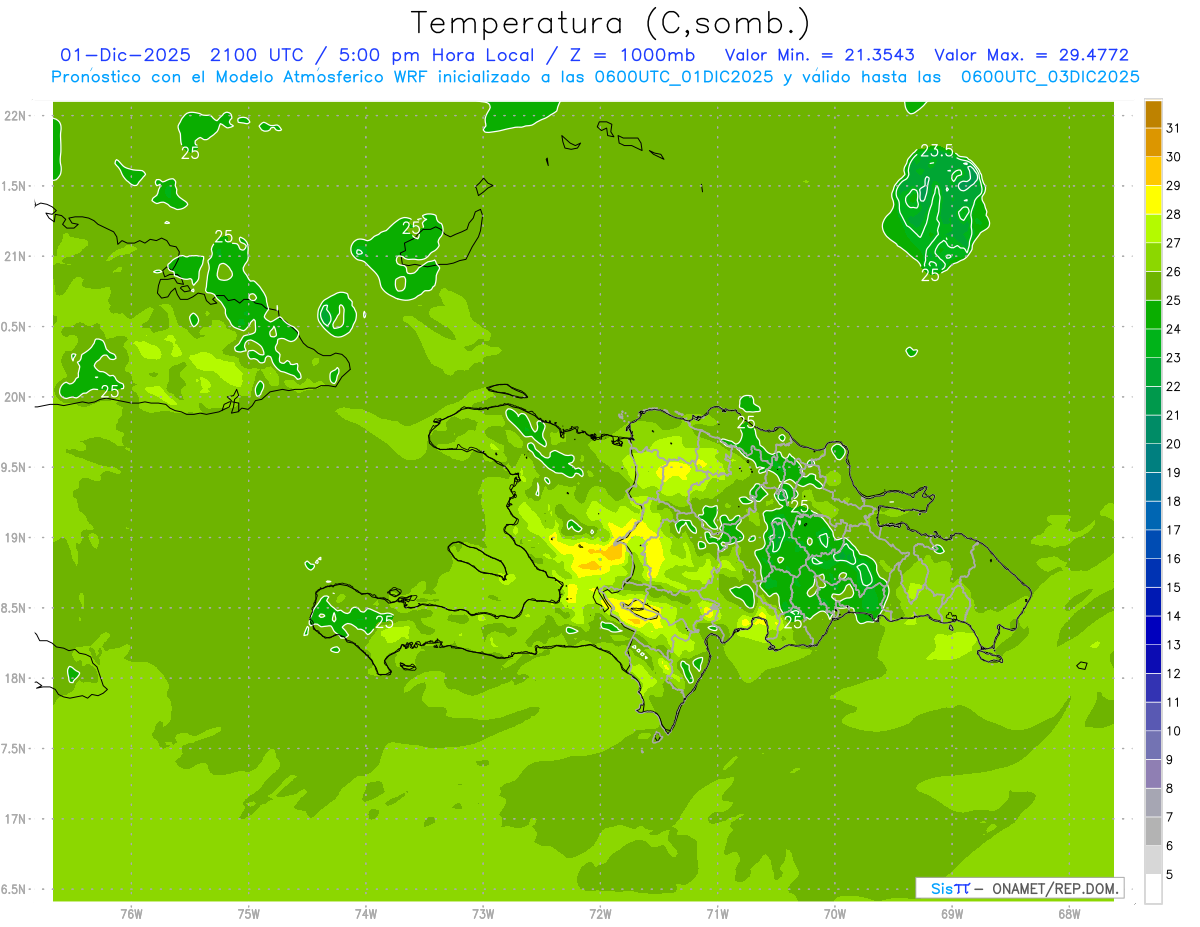1200x927 pixels.
Task: Click the legend value "15"
Action: pos(1173,587)
